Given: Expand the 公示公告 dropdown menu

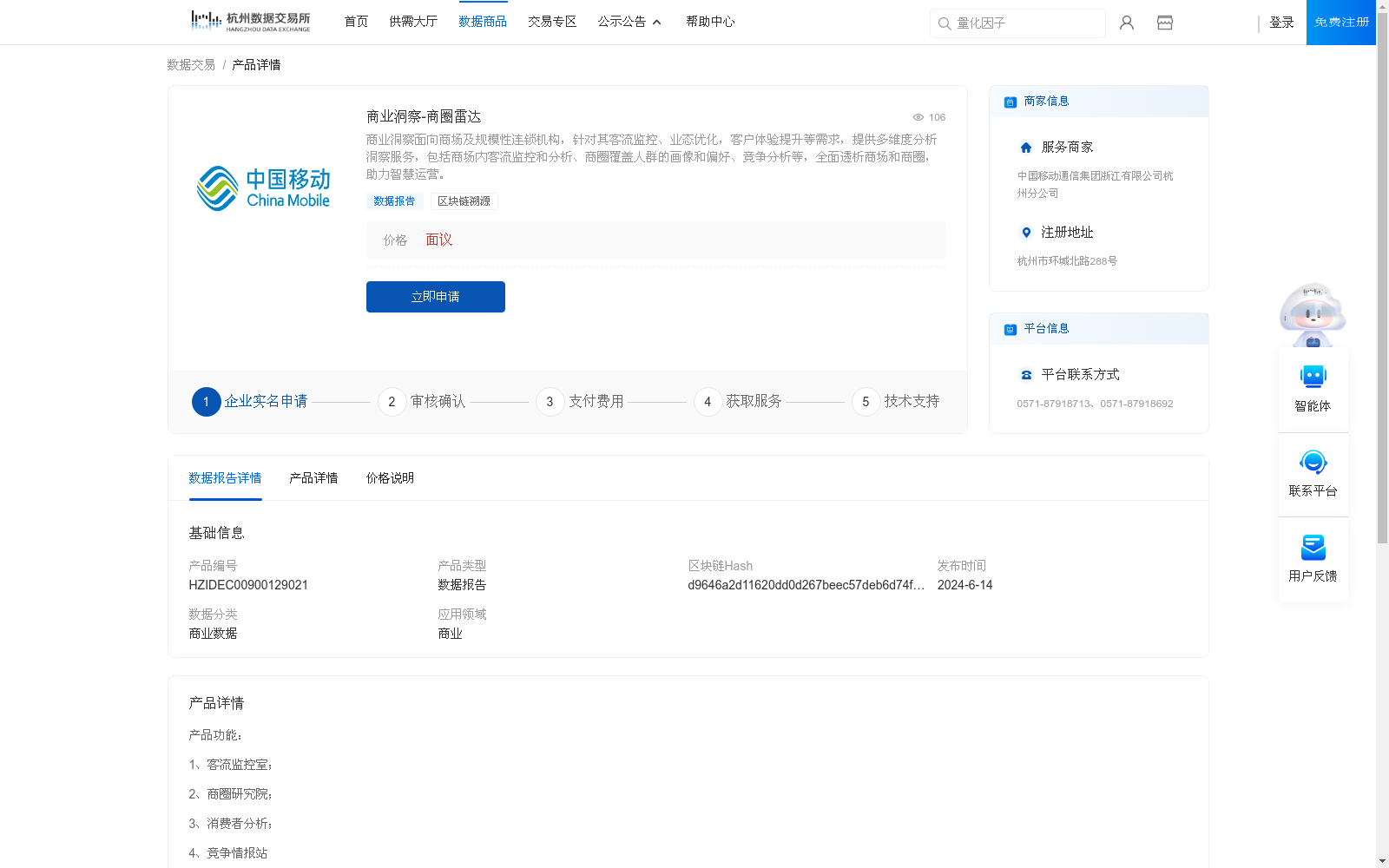Looking at the screenshot, I should [x=629, y=22].
